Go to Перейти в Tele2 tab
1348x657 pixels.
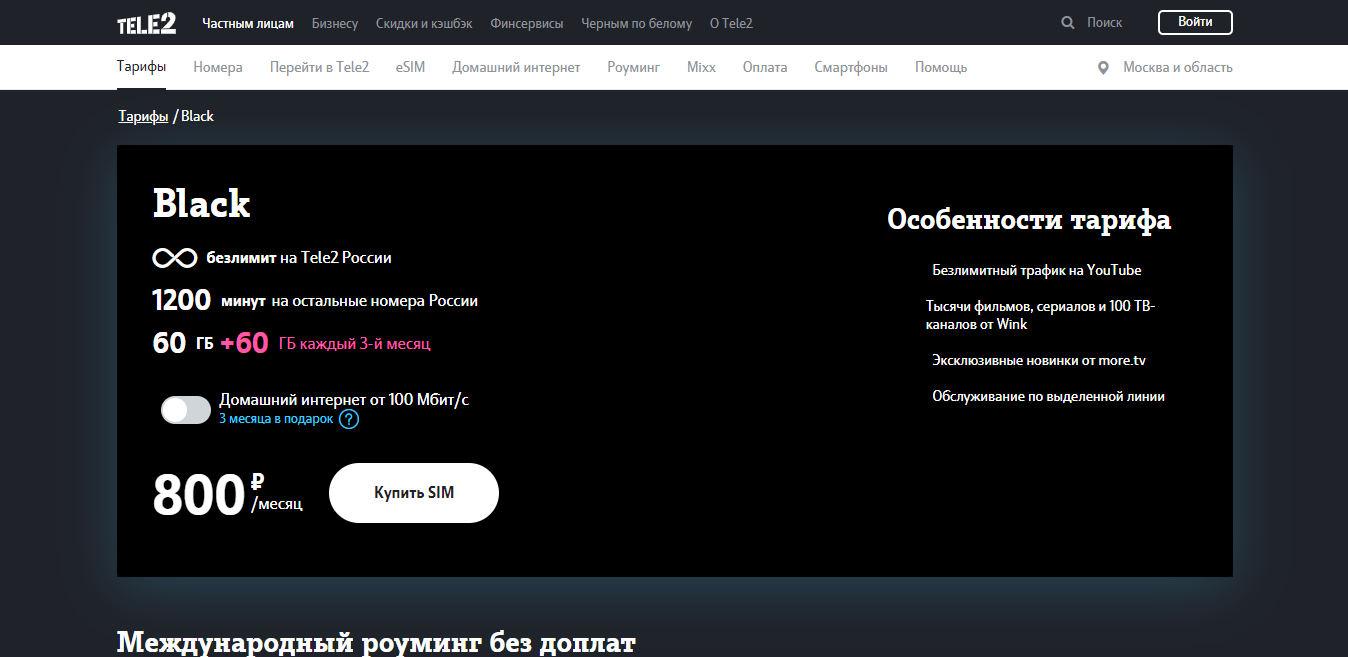[x=319, y=68]
